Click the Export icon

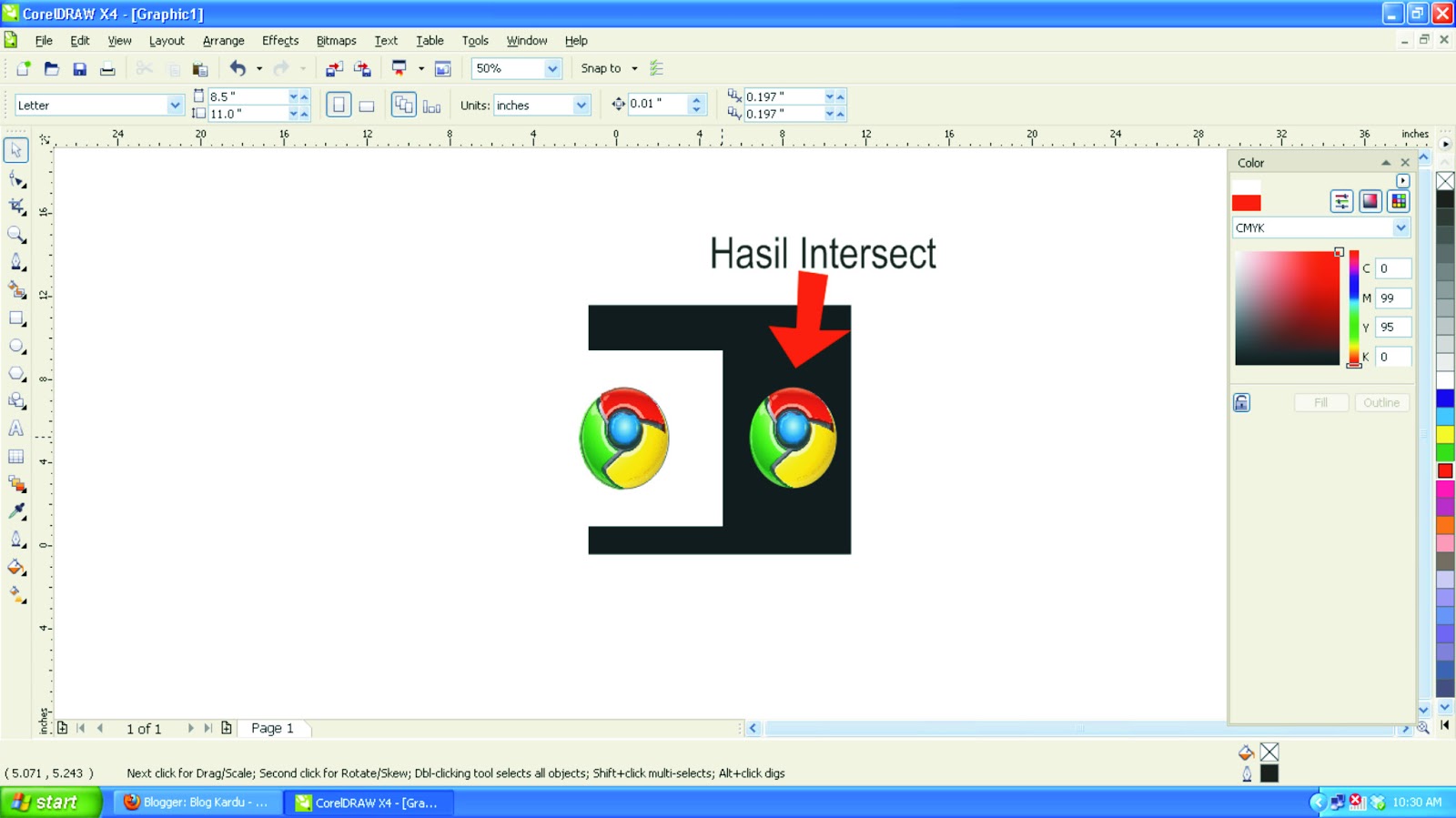click(x=362, y=68)
